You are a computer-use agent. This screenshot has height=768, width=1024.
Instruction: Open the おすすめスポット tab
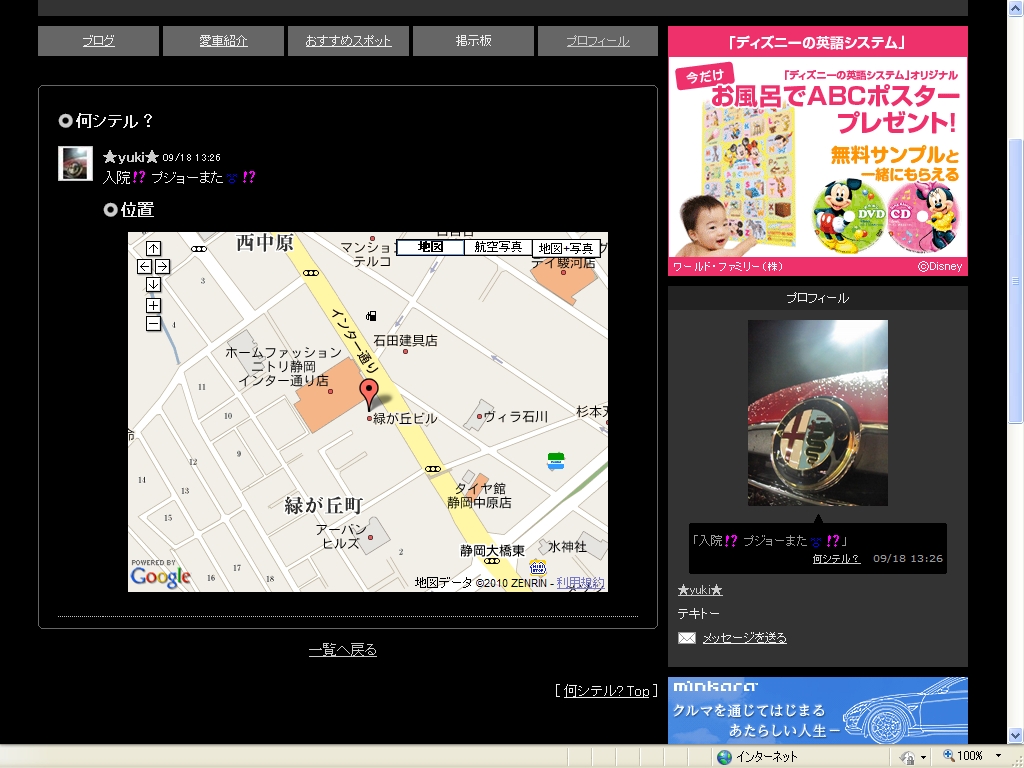tap(348, 40)
